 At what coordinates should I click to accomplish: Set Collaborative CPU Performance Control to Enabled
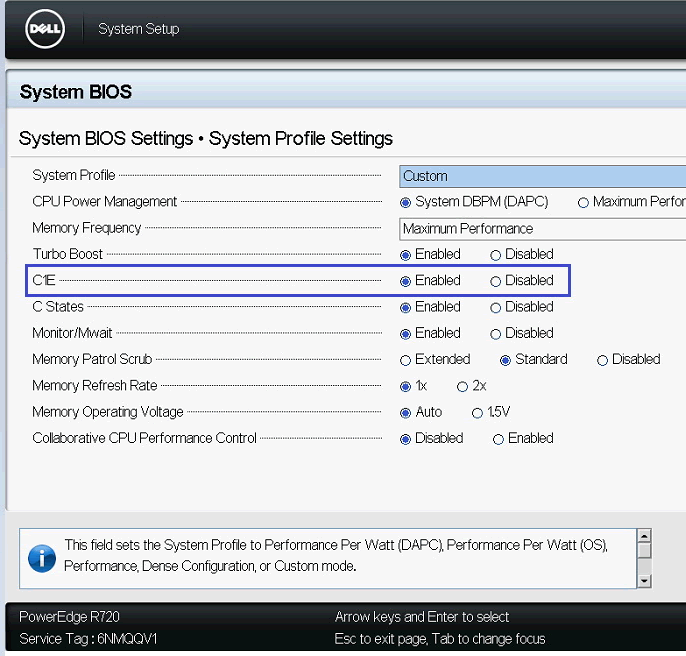tap(498, 439)
